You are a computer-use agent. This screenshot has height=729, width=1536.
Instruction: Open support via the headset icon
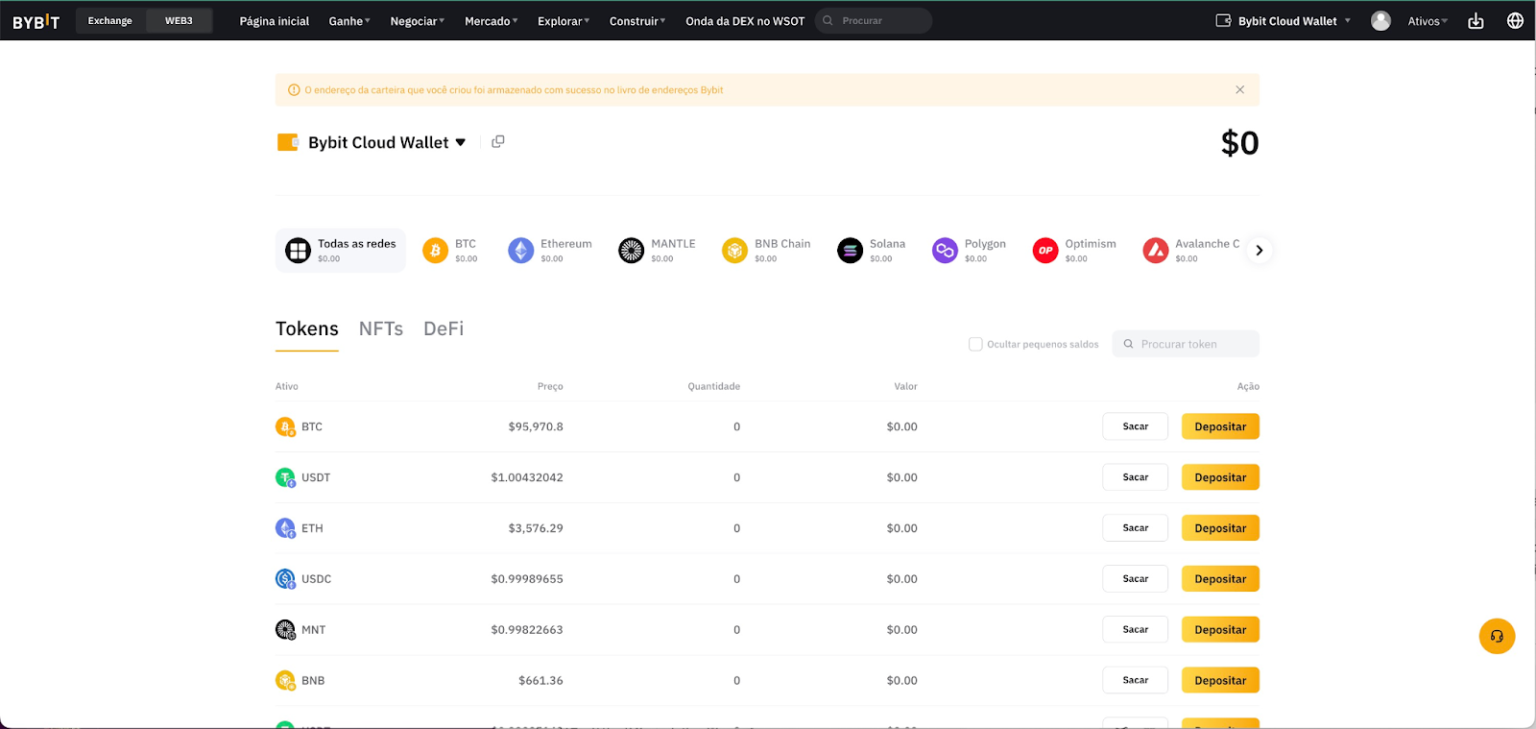pyautogui.click(x=1497, y=636)
